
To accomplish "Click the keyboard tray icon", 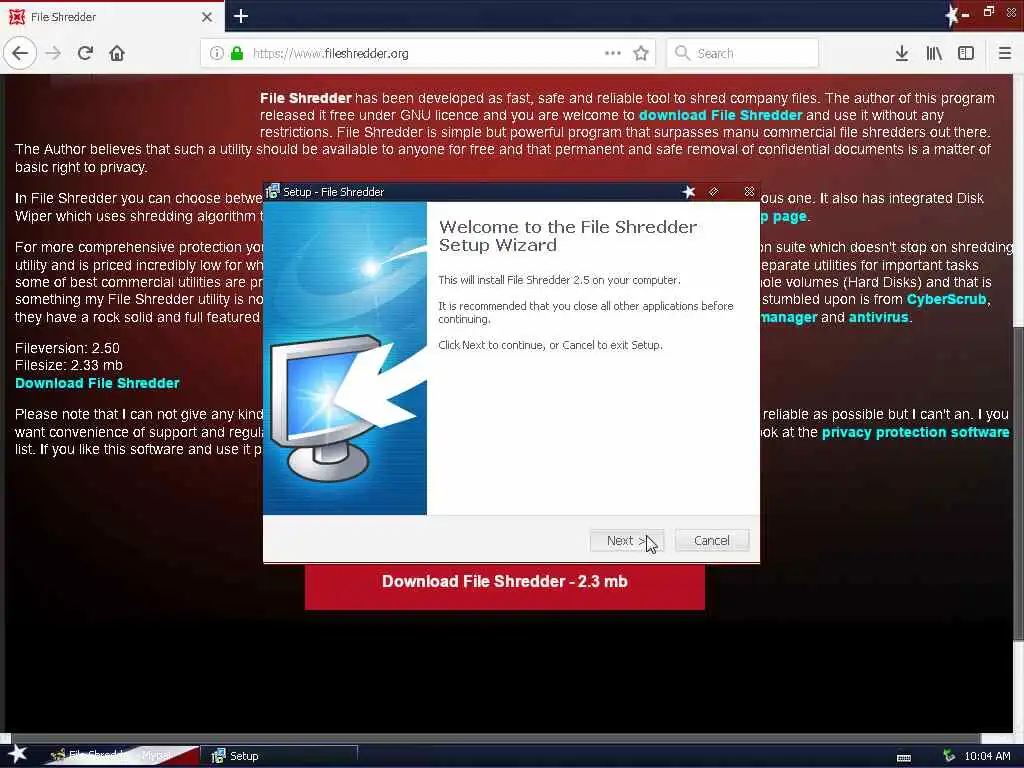I will click(904, 757).
